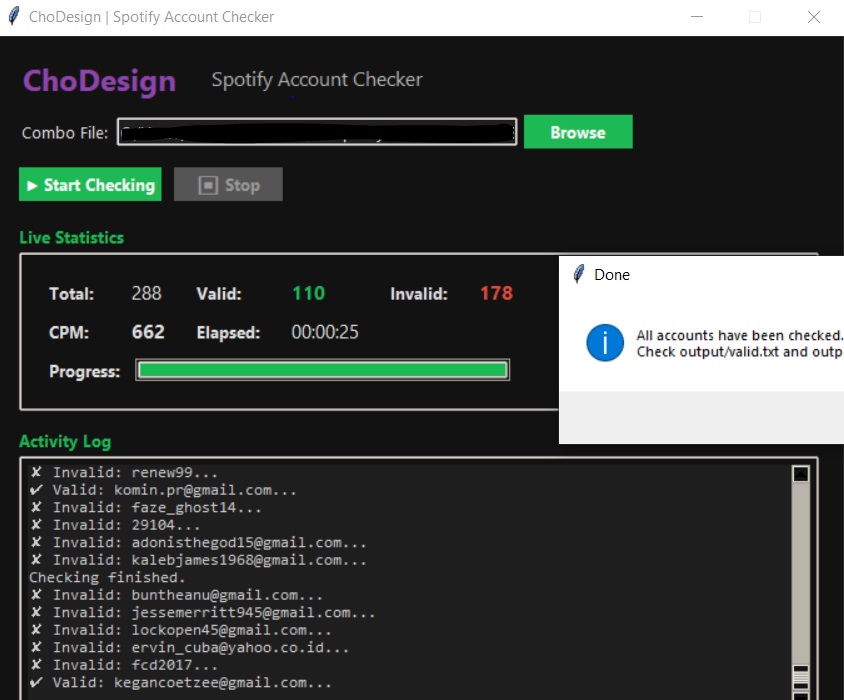Select log line Invalid: adonisthegod15@gmail.com
Image resolution: width=844 pixels, height=700 pixels.
coord(198,543)
